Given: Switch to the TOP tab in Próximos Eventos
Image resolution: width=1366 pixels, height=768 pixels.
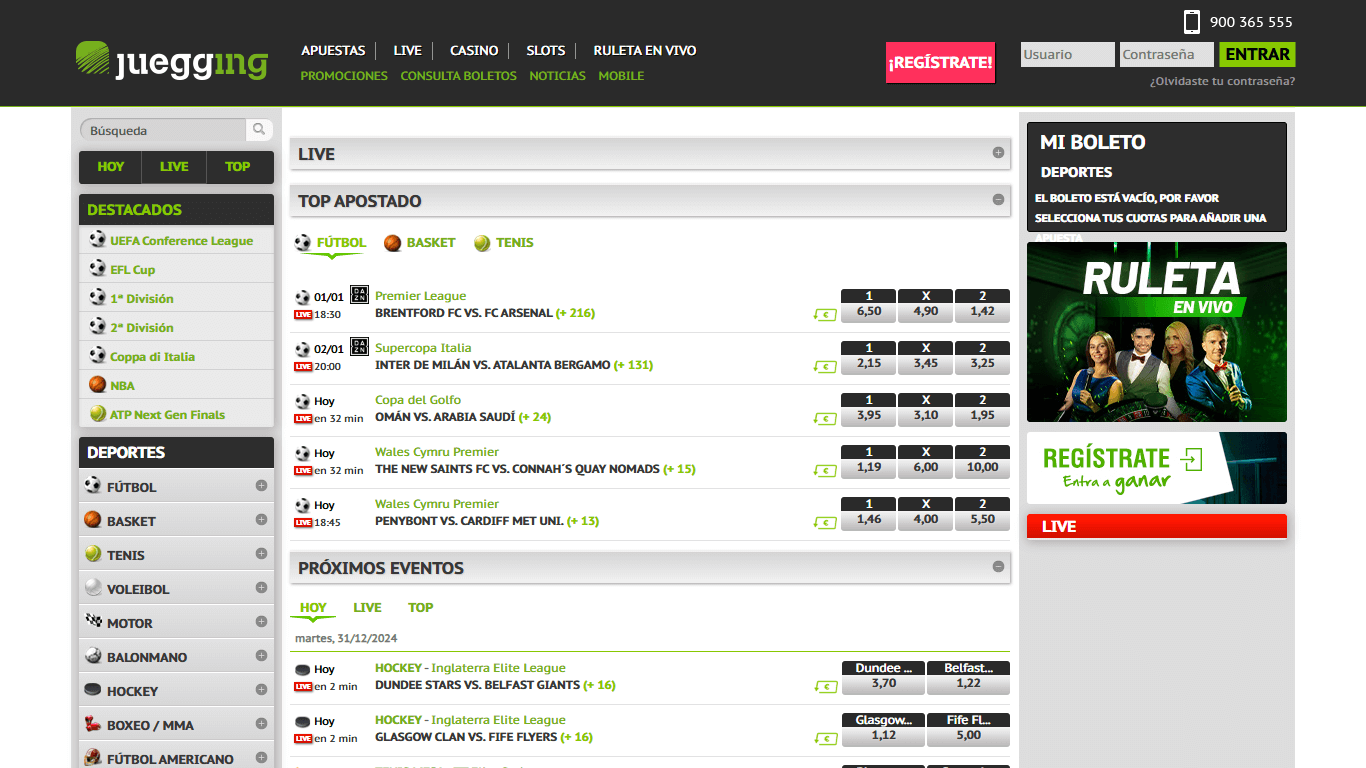Looking at the screenshot, I should 420,607.
